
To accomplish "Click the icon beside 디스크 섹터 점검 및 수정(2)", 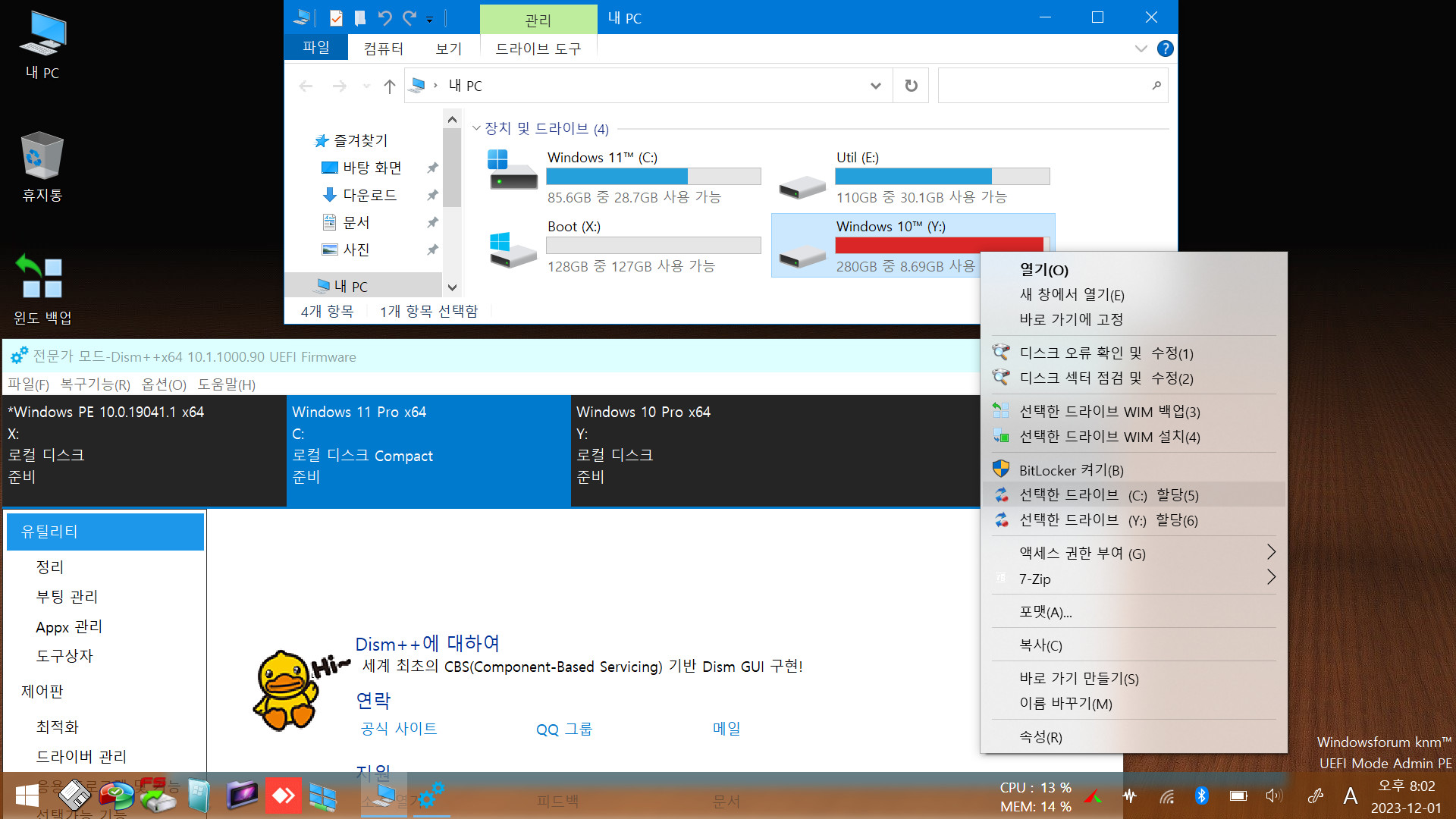I will [1001, 377].
